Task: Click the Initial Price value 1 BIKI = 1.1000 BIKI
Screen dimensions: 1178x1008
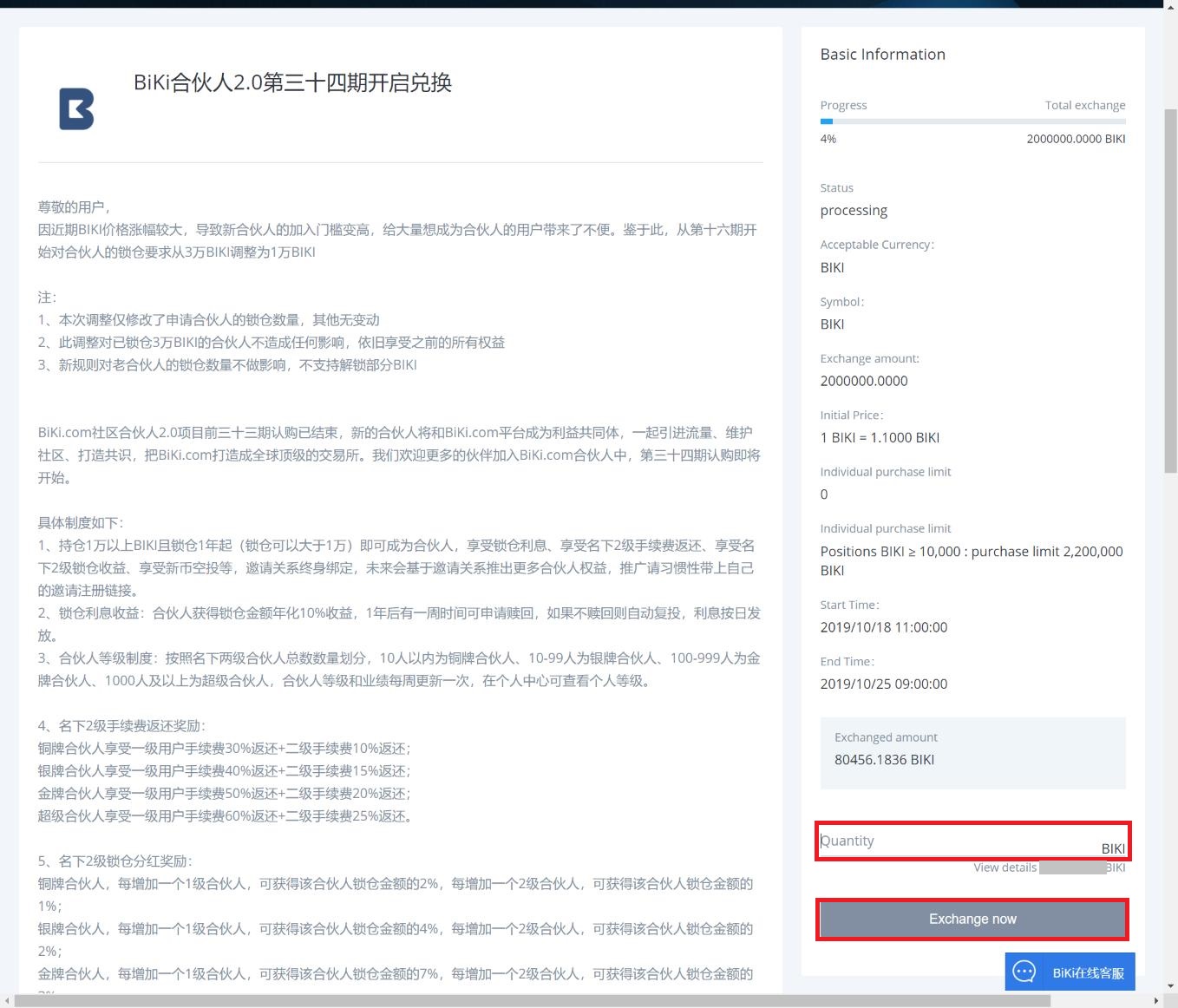Action: (880, 438)
